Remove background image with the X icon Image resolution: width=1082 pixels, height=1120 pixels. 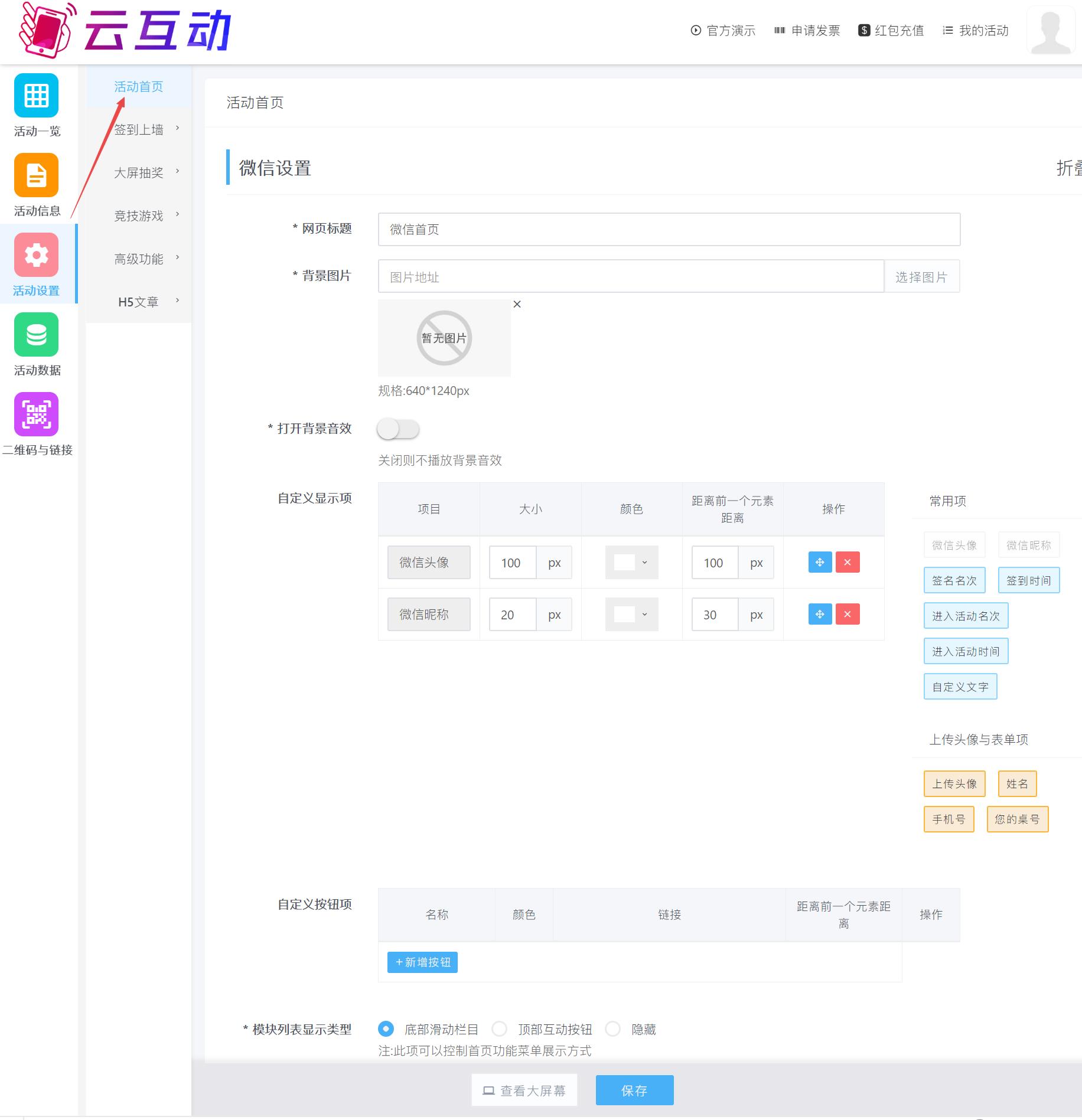(517, 305)
